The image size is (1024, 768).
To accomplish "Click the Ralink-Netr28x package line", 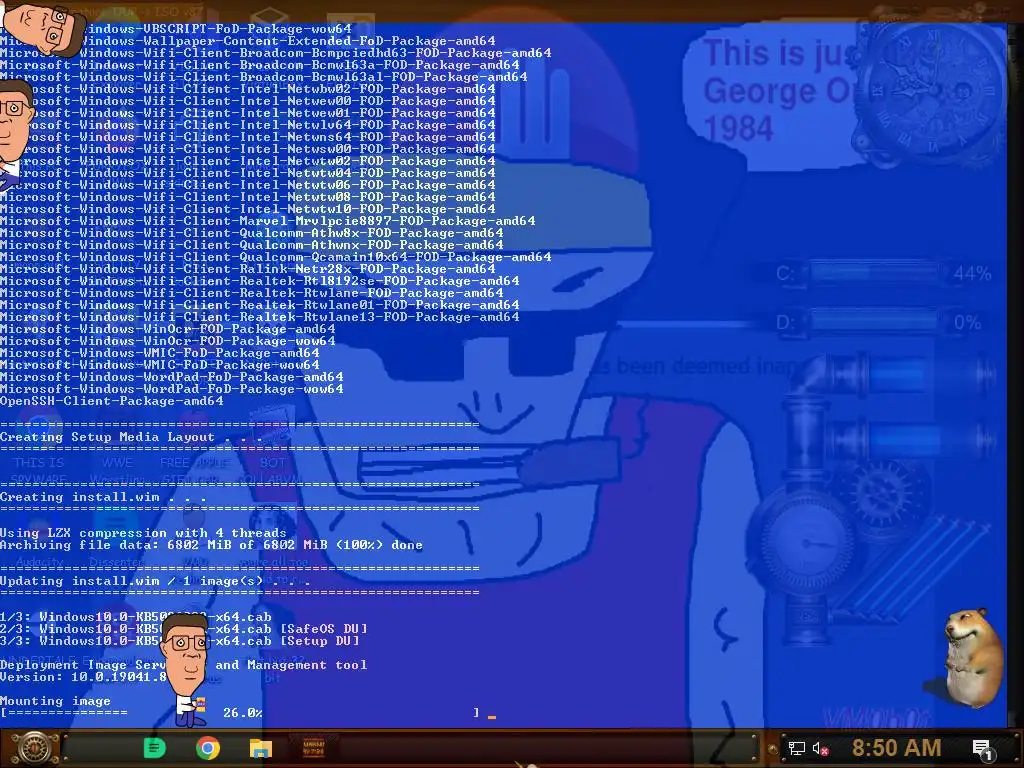I will point(248,269).
